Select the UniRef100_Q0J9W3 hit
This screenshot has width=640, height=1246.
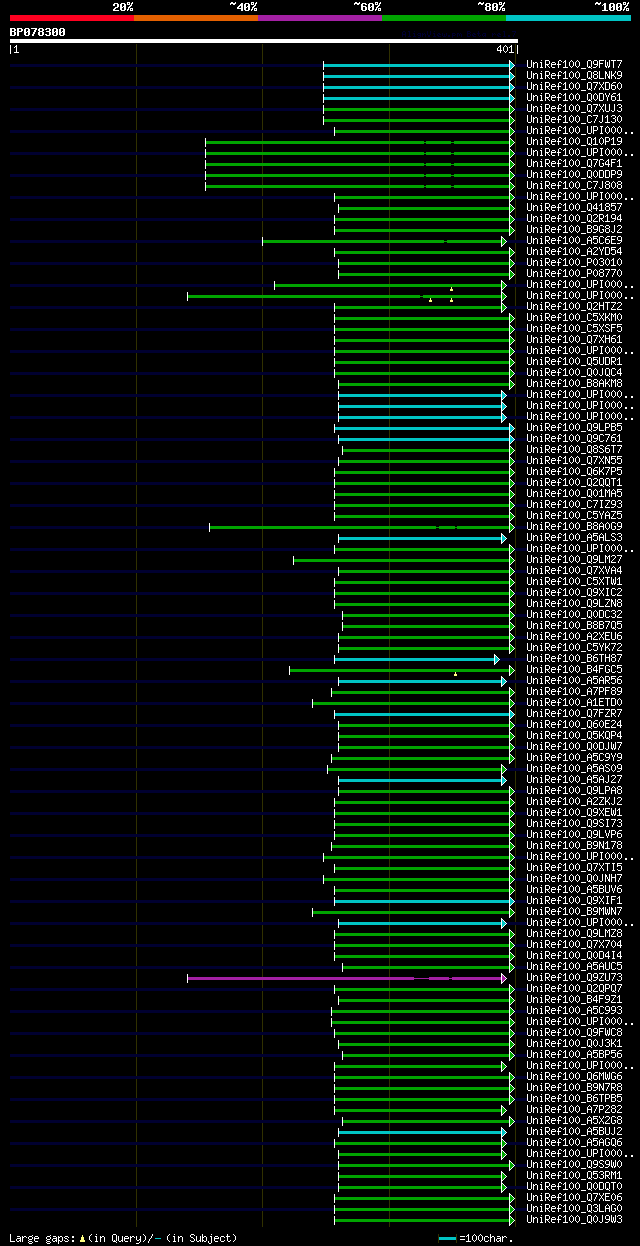(574, 1219)
